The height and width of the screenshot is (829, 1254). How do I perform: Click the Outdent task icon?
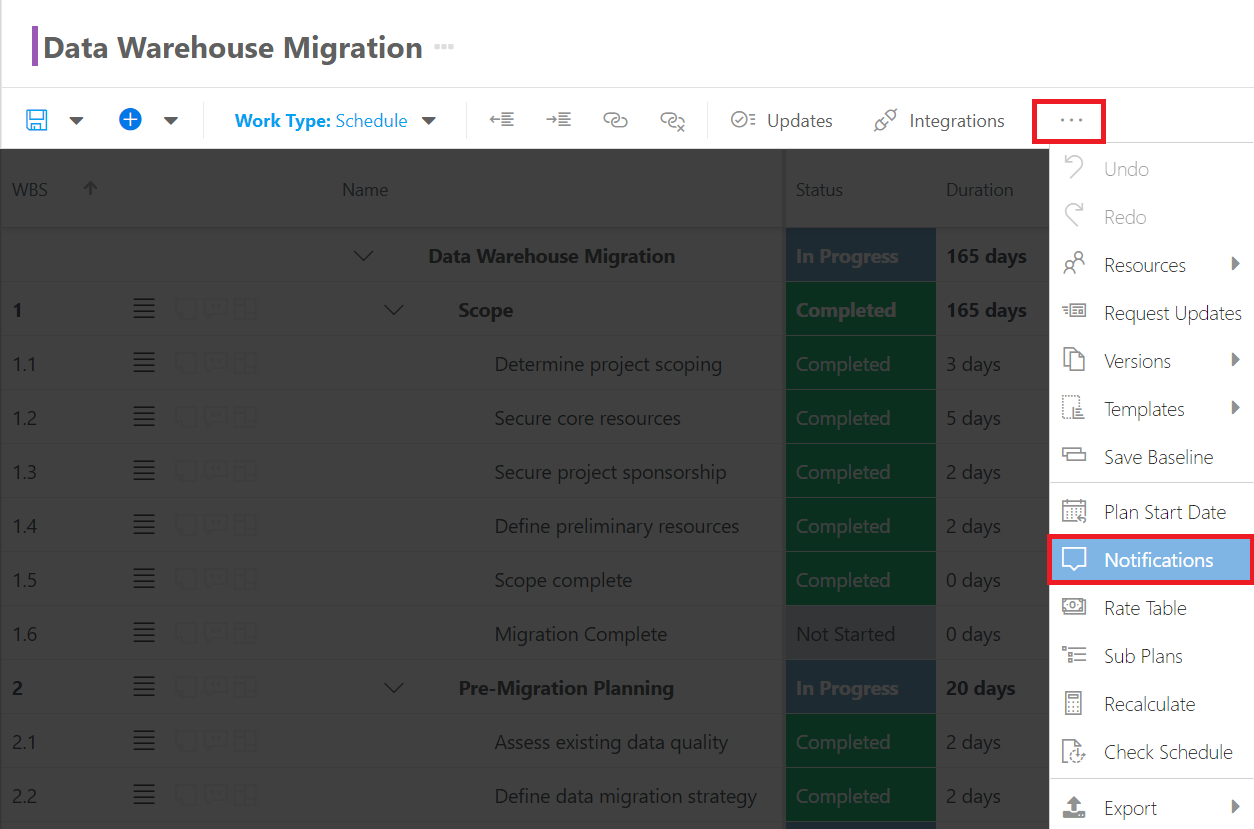tap(502, 120)
